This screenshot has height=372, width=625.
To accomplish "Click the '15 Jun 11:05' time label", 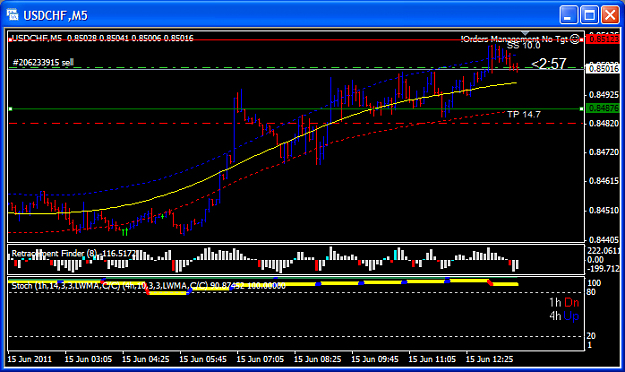I will (432, 359).
